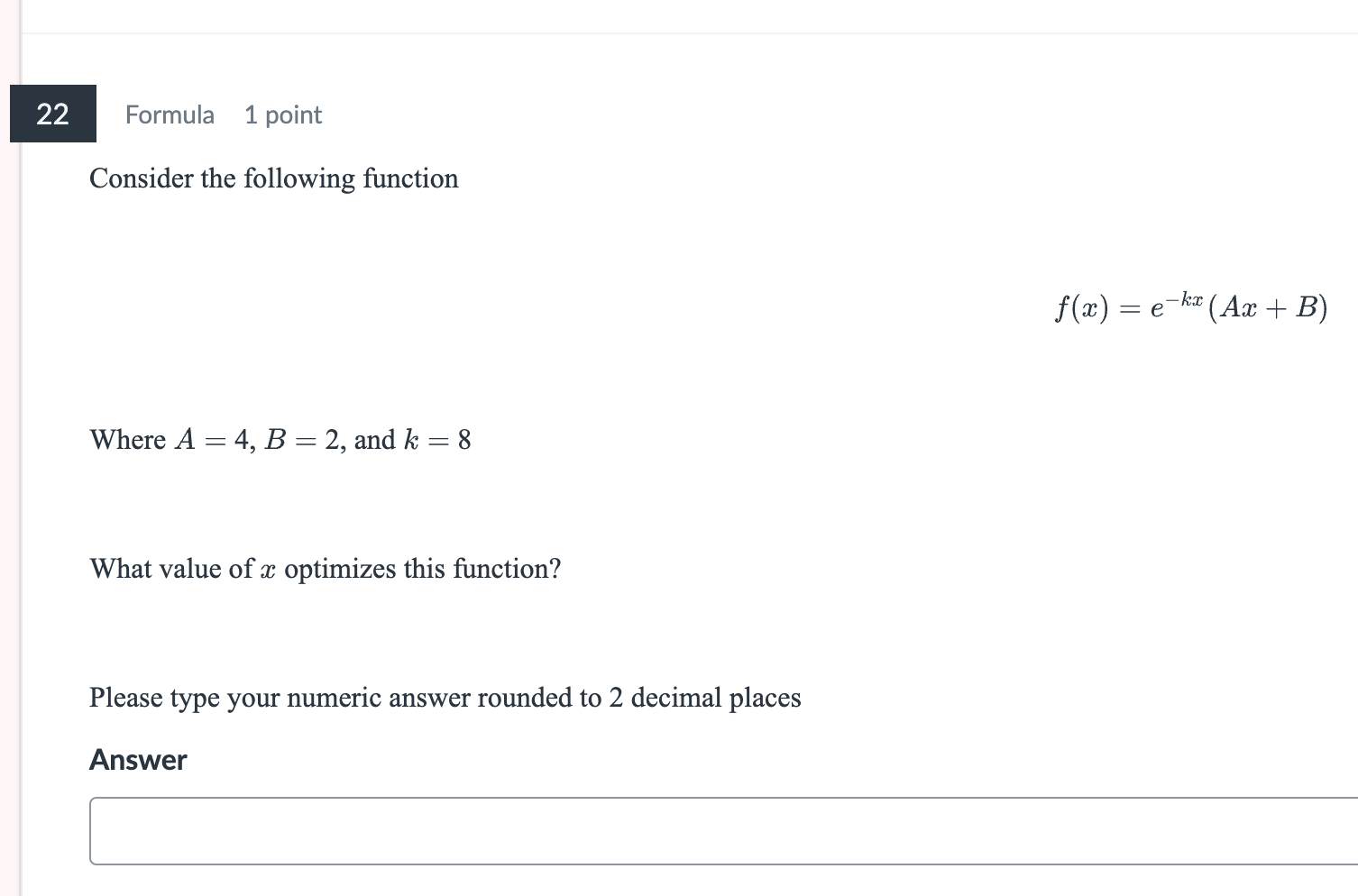Click the 1 point label
Screen dimensions: 1358x896
coord(282,114)
